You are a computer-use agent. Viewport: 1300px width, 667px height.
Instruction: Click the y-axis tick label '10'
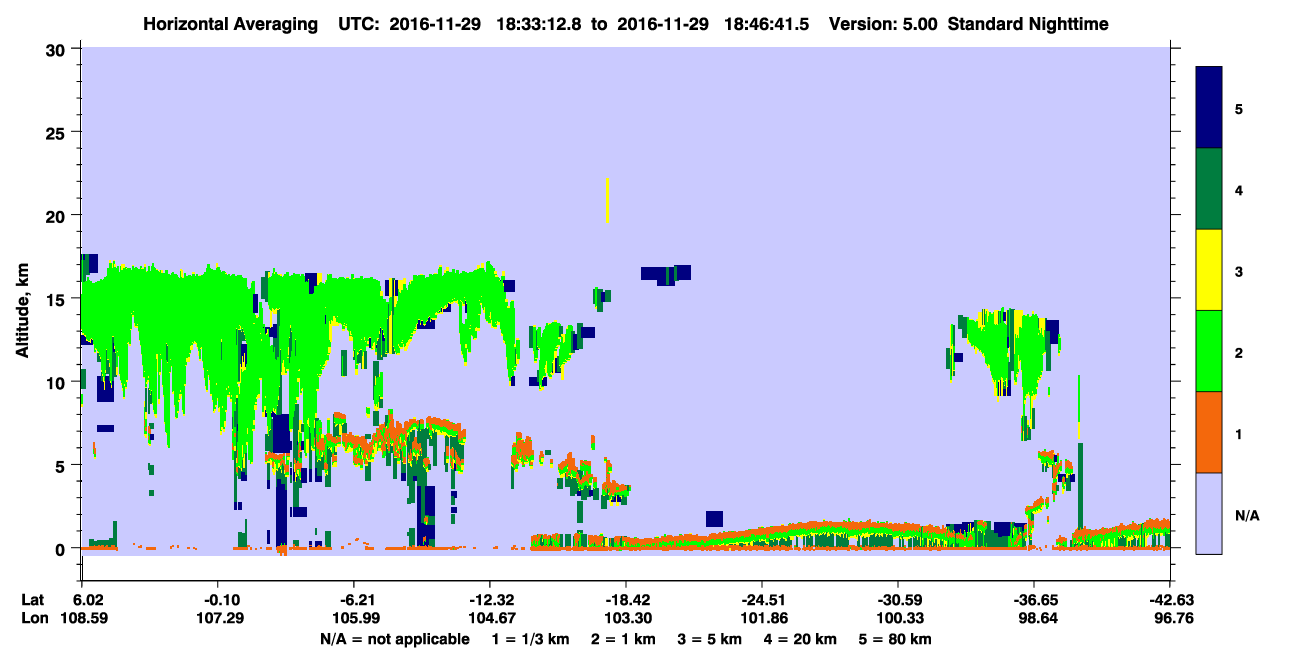coord(58,382)
